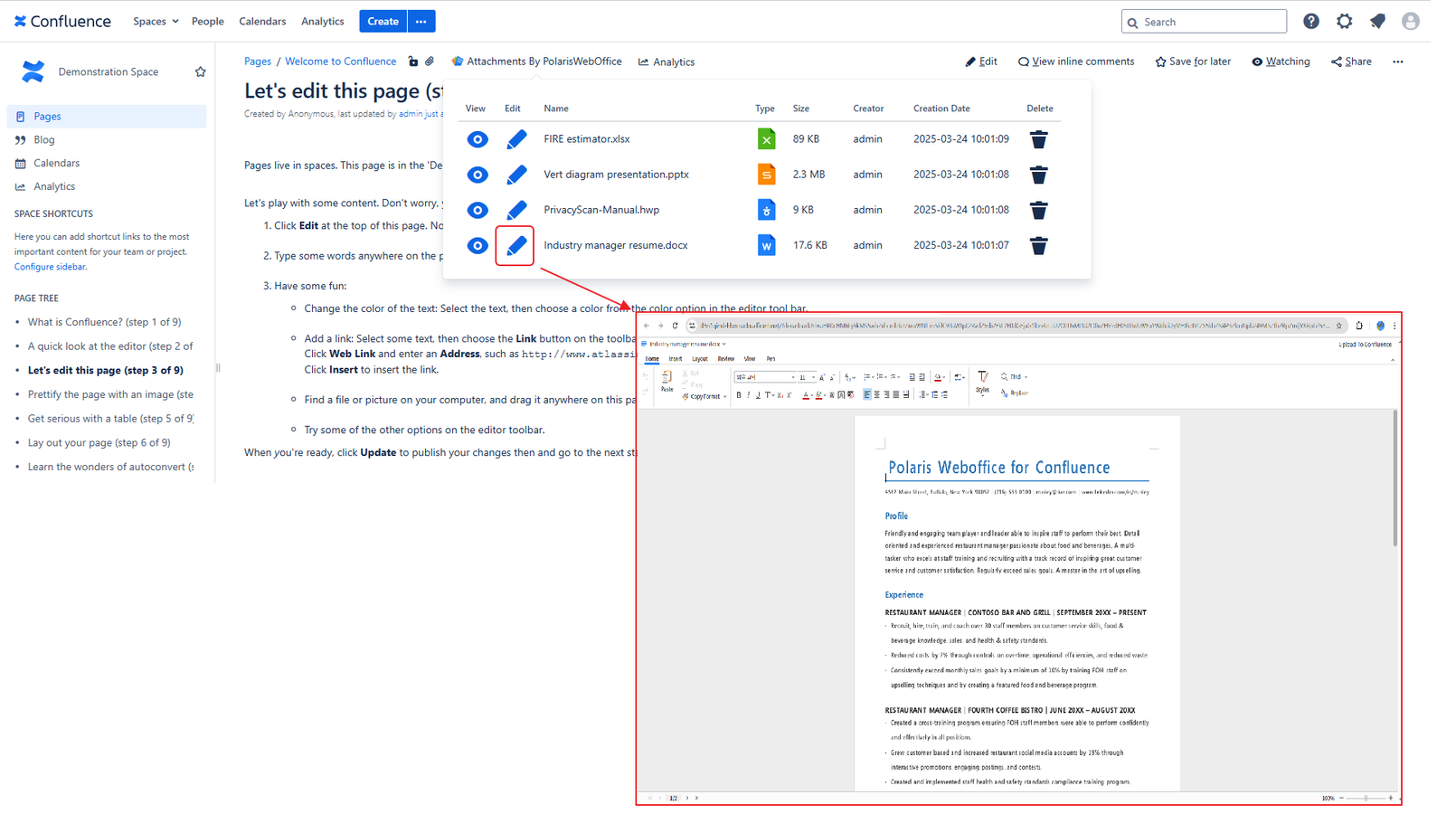Toggle the Watching button
1456x814 pixels.
click(x=1281, y=62)
